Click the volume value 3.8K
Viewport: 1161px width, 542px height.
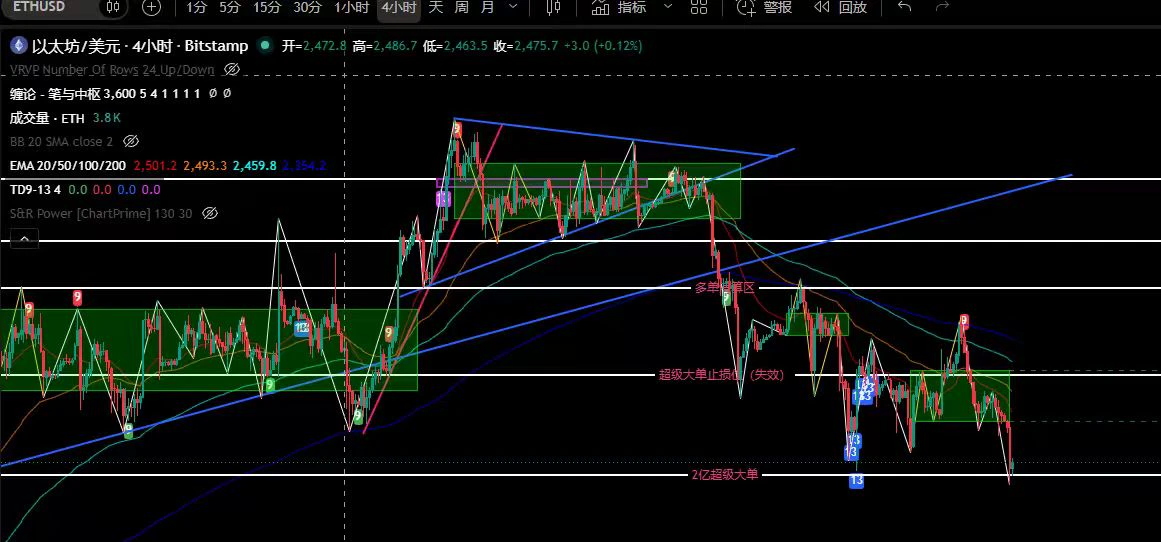[x=107, y=117]
